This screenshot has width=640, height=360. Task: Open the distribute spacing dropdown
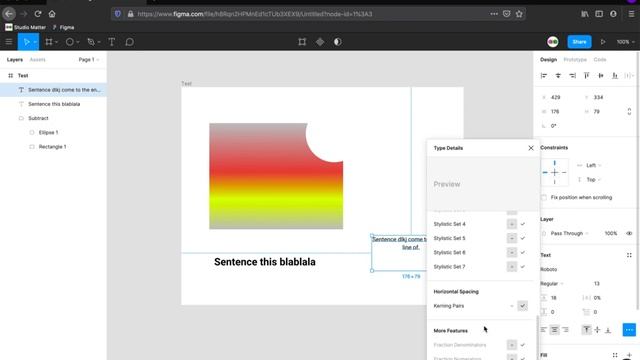tap(629, 76)
